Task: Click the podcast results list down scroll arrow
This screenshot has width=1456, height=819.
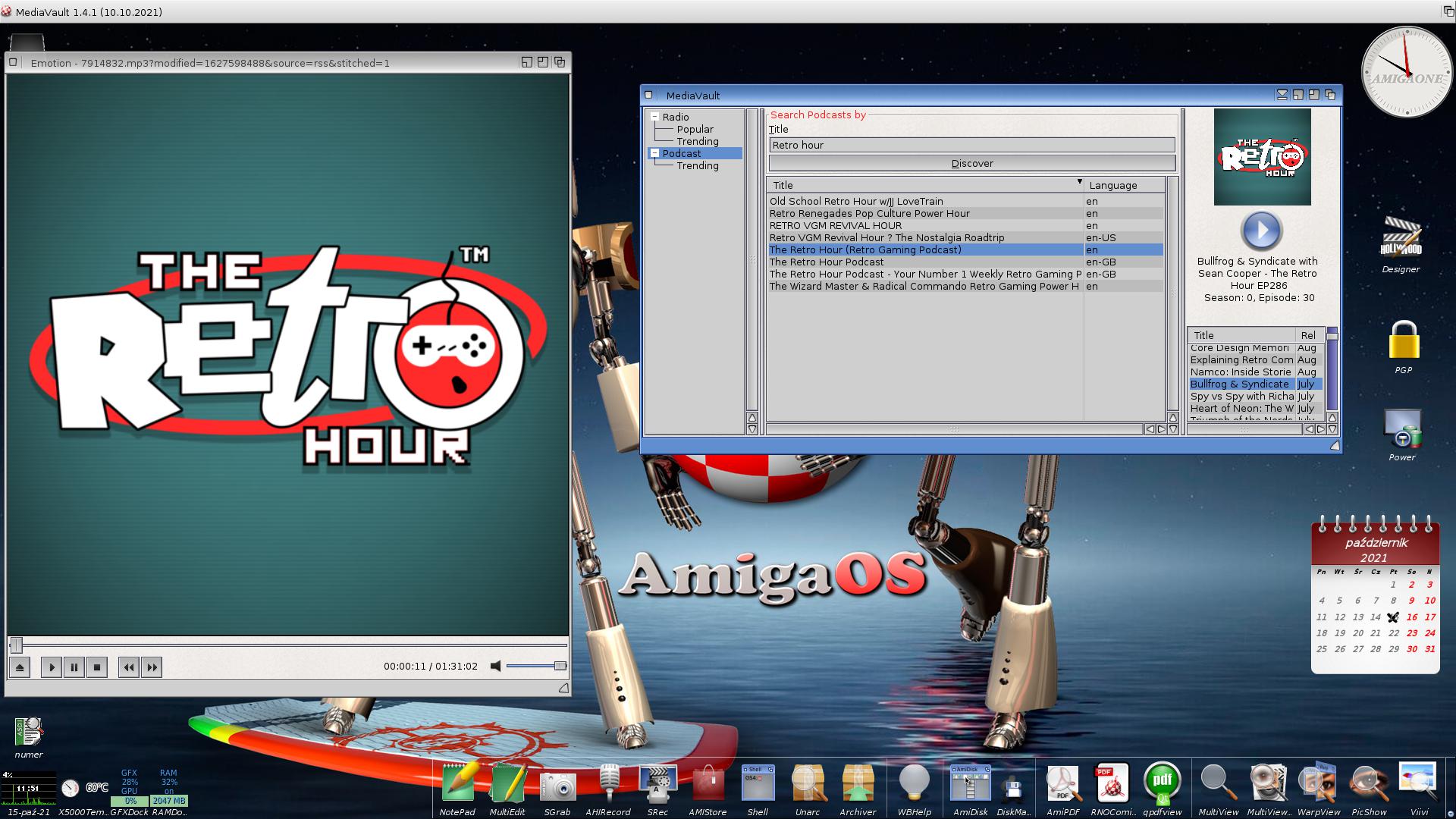Action: tap(1173, 429)
